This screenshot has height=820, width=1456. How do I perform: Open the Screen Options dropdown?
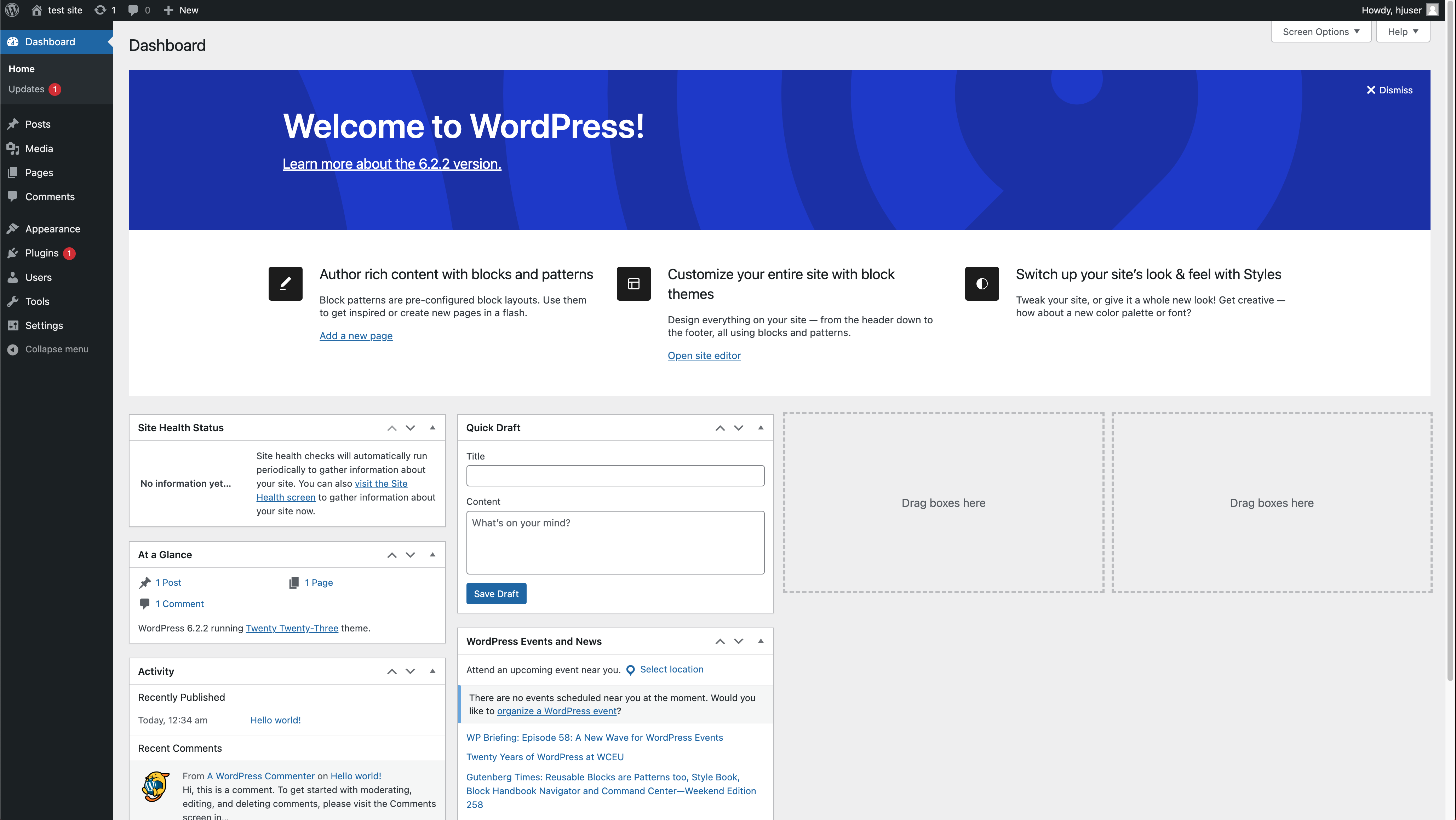pyautogui.click(x=1321, y=31)
